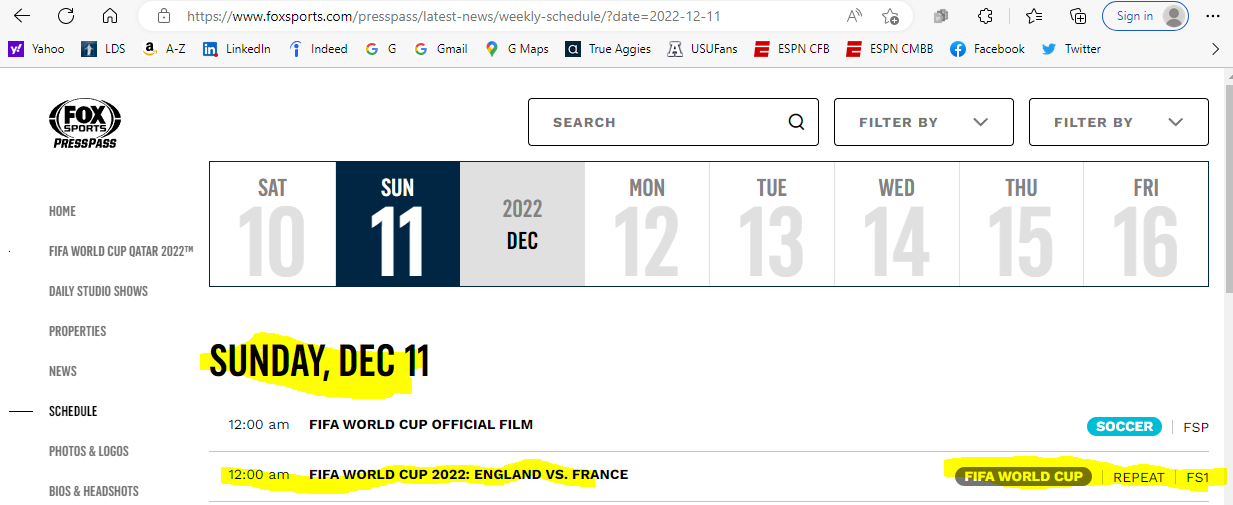Open Photos & Logos sidebar item
This screenshot has height=505, width=1233.
[89, 451]
